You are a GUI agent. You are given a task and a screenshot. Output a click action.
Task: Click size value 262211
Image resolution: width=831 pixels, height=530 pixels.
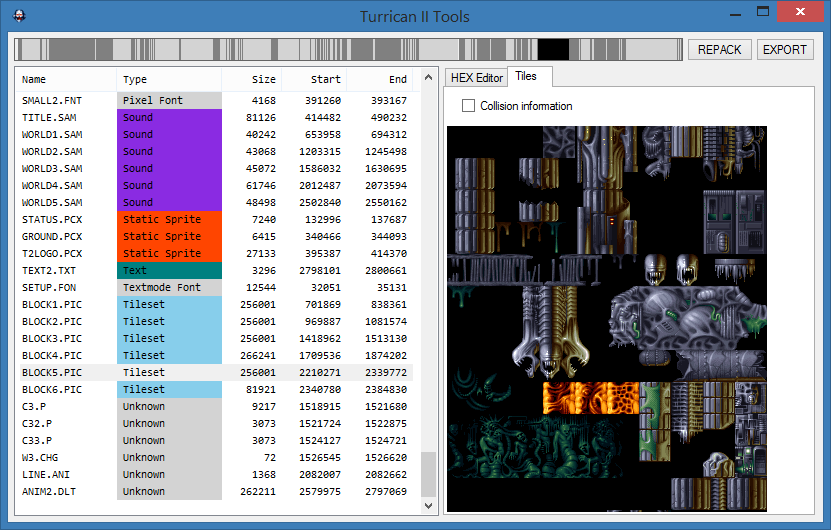[x=258, y=491]
